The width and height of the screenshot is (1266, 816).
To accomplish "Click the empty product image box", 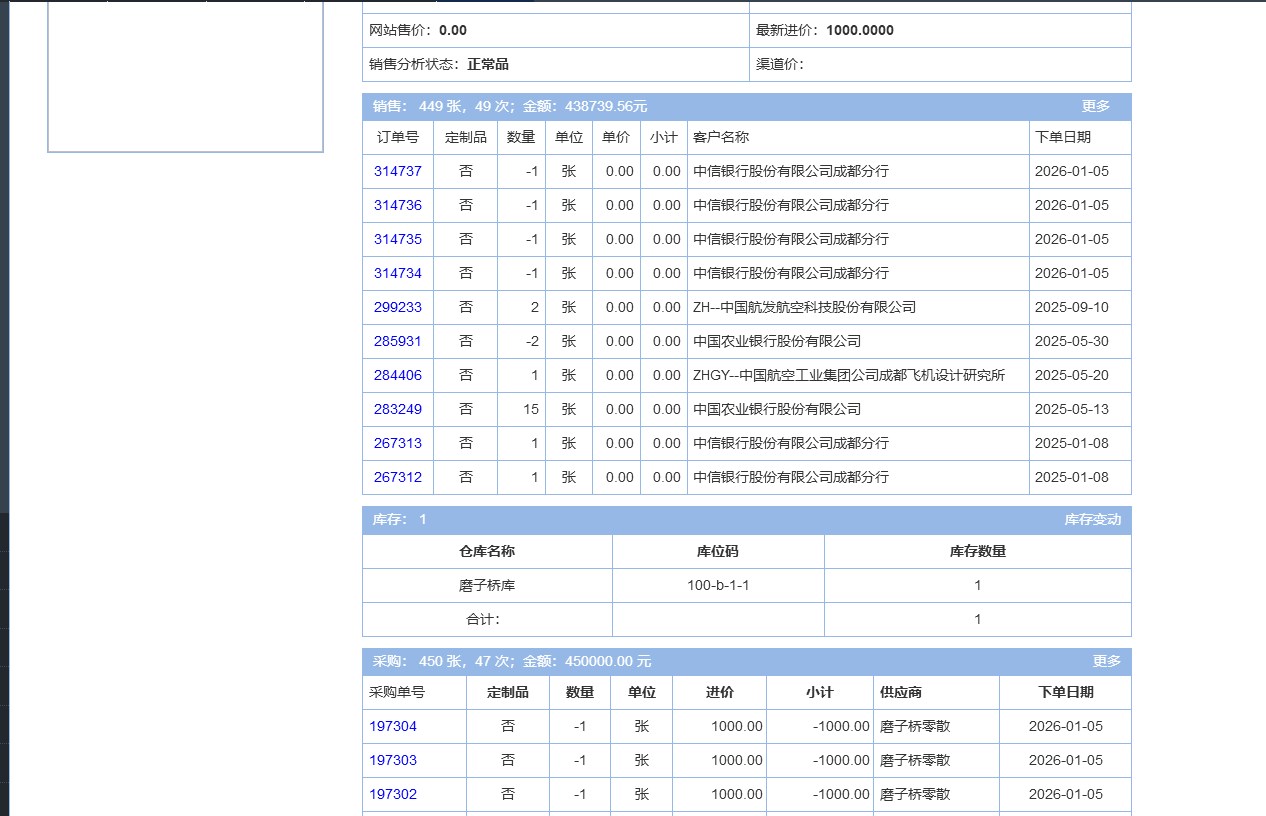I will click(186, 75).
